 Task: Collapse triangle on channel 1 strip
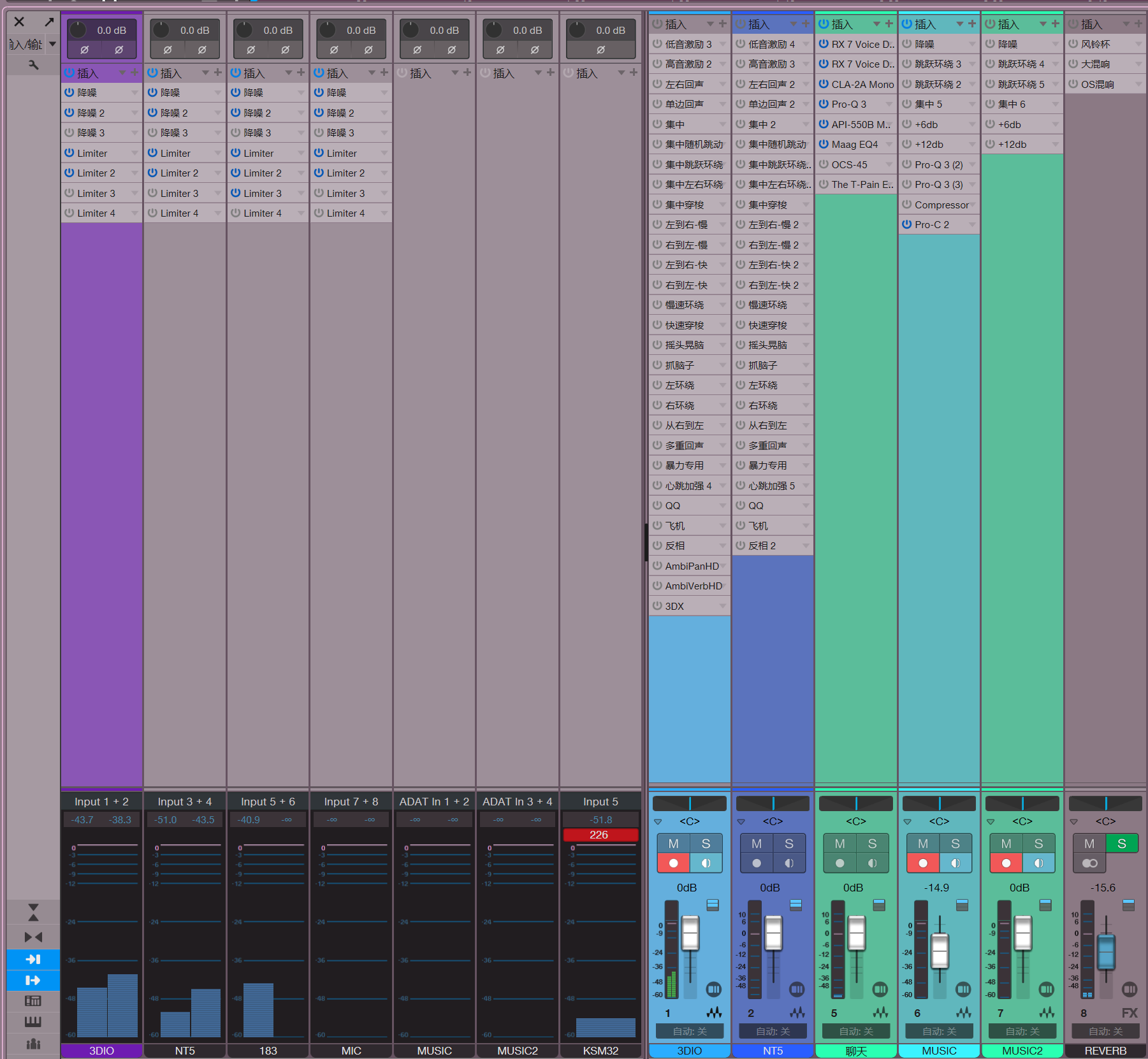coord(658,822)
